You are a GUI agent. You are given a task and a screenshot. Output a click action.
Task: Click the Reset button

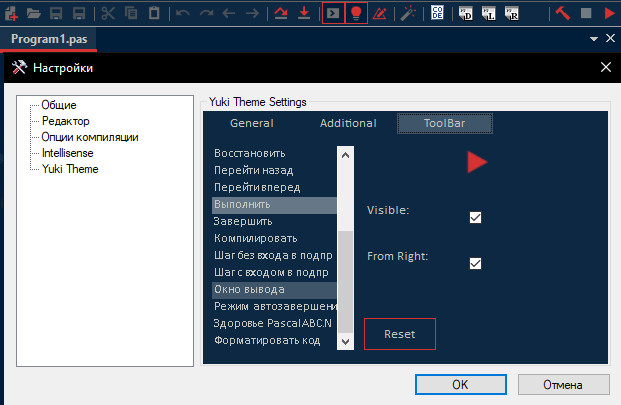tap(400, 334)
